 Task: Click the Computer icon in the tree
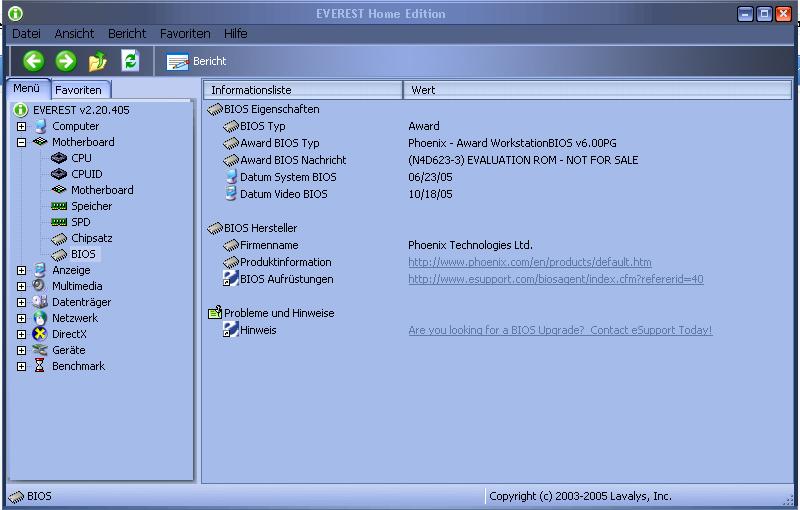[40, 126]
